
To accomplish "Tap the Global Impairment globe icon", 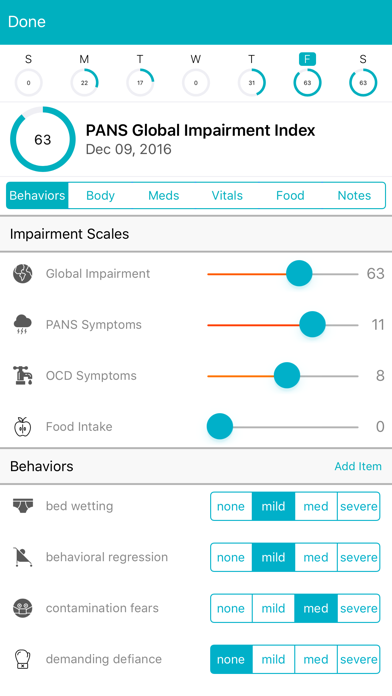I will [22, 273].
